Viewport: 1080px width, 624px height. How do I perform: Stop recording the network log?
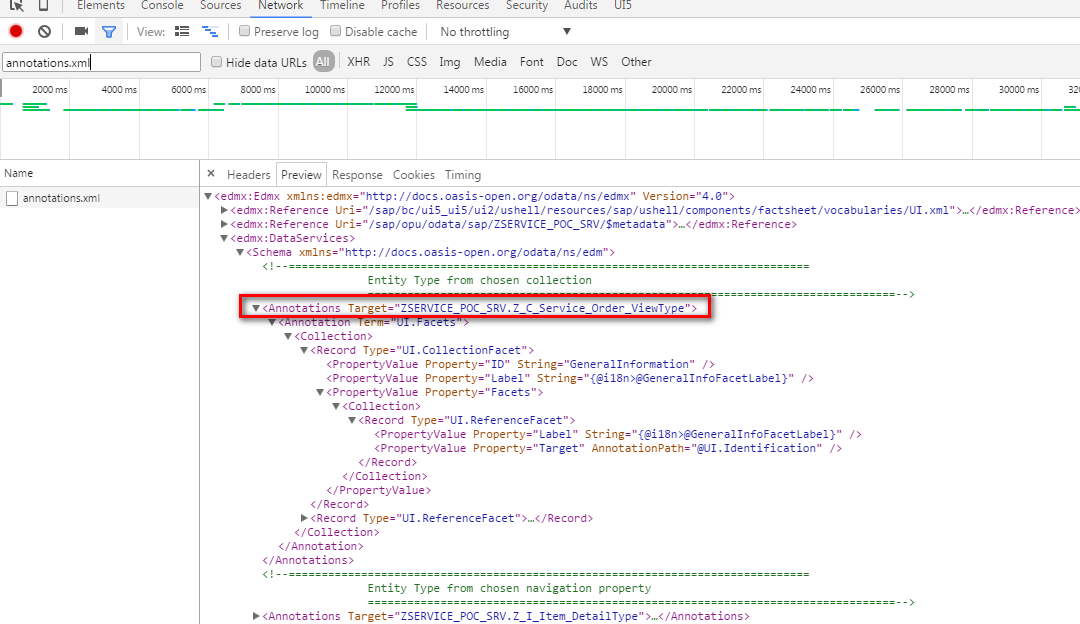[x=16, y=32]
